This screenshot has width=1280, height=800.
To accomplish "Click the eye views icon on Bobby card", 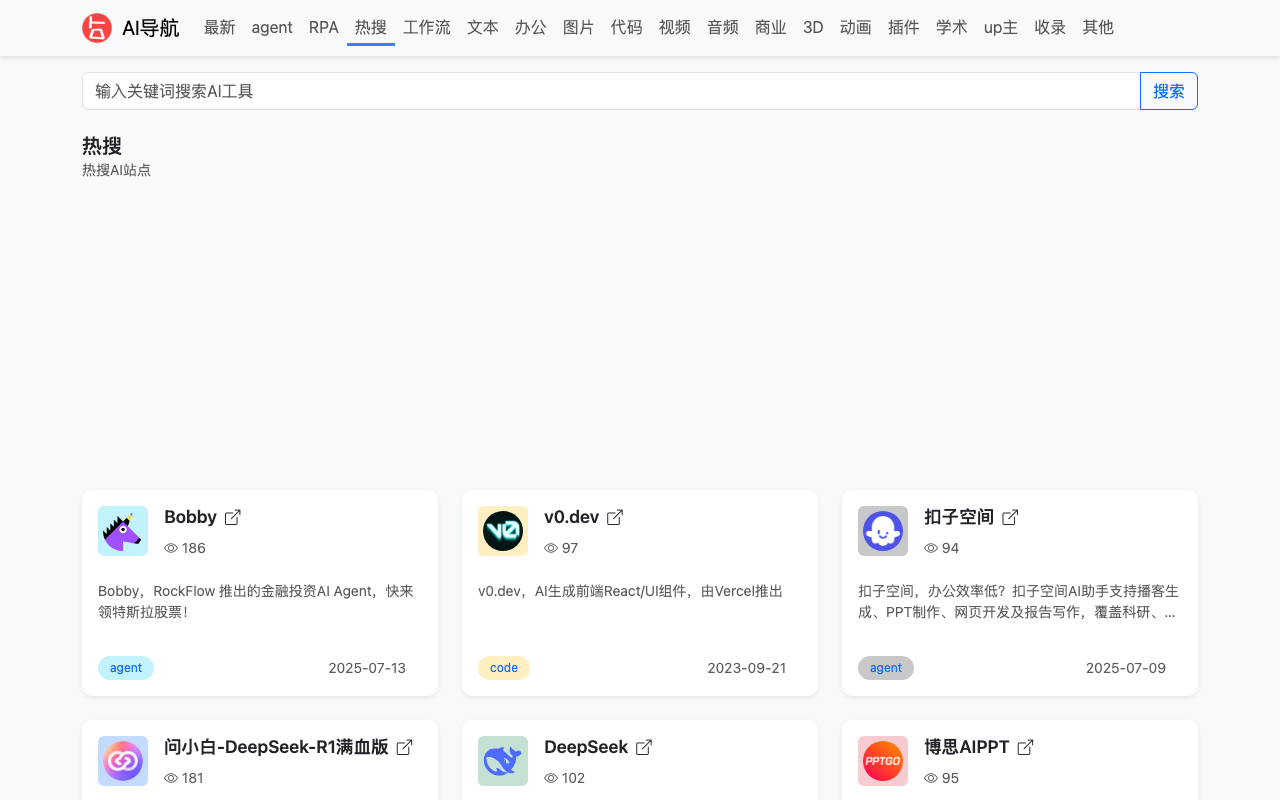I will [171, 548].
